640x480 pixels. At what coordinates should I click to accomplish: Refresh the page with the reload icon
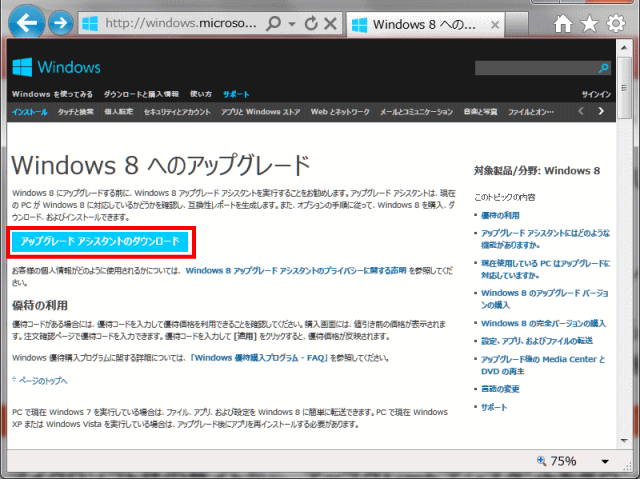pos(311,24)
